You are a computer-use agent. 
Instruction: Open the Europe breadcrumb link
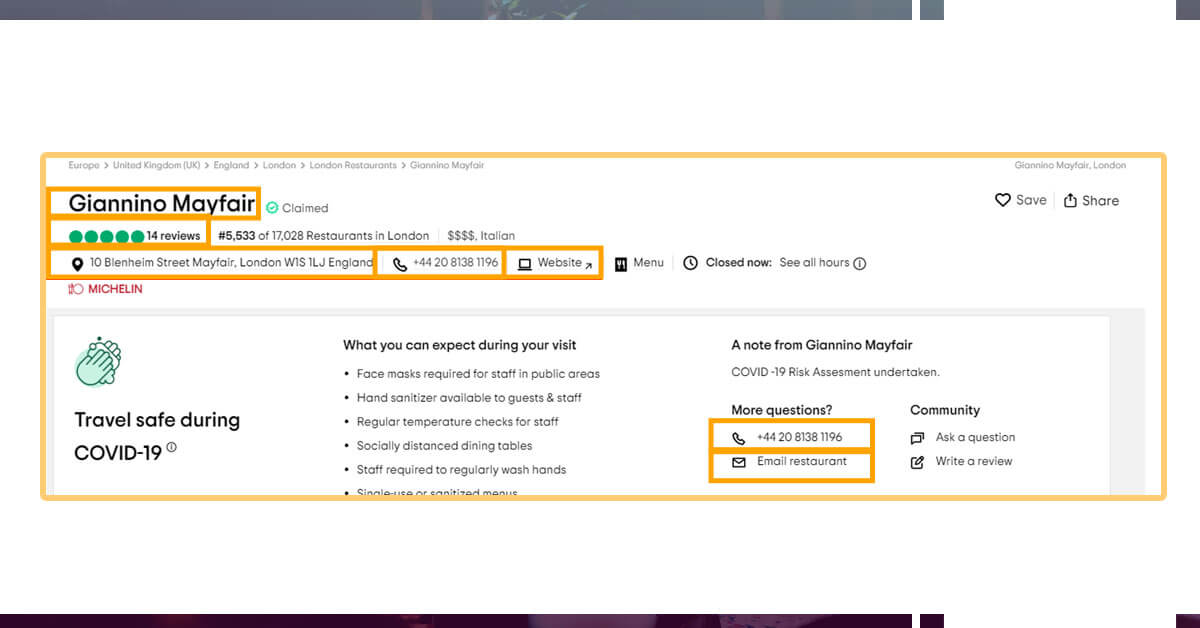tap(84, 165)
